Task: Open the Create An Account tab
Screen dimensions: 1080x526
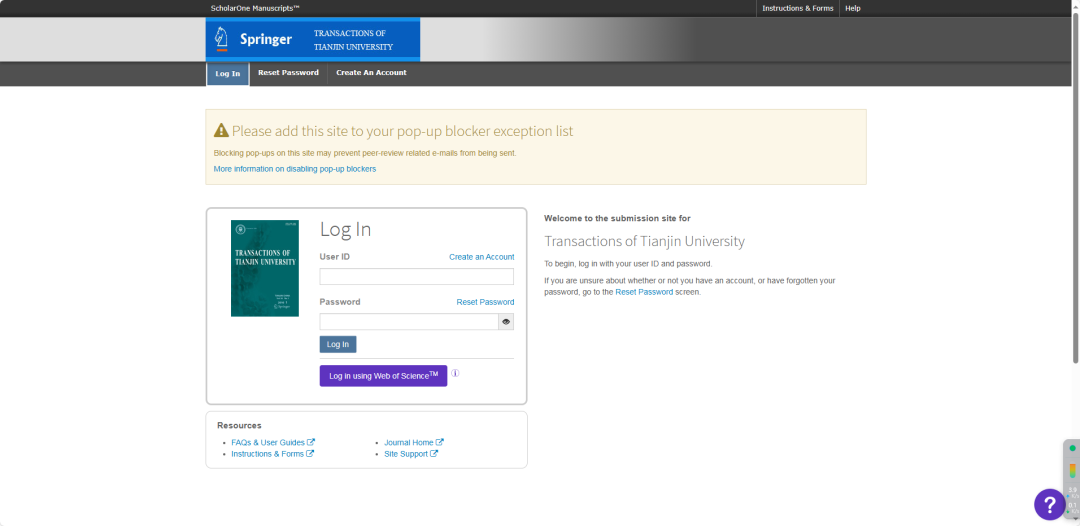Action: tap(371, 72)
